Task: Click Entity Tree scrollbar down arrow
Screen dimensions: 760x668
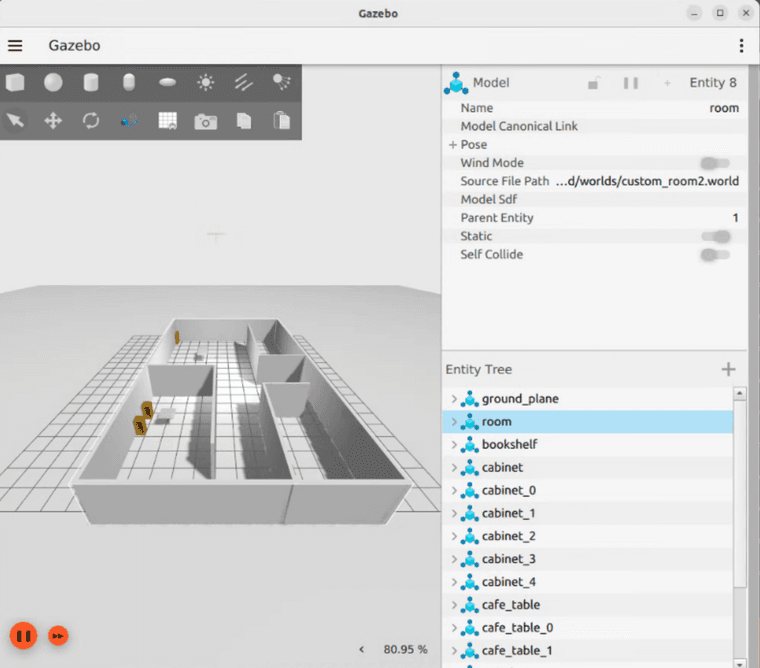Action: pos(740,663)
